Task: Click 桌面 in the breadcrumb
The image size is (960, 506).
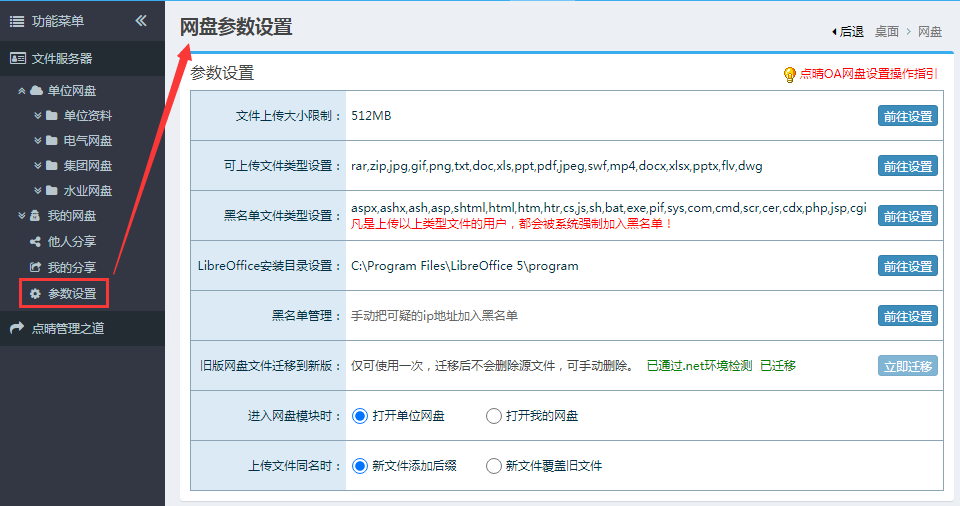Action: 886,31
